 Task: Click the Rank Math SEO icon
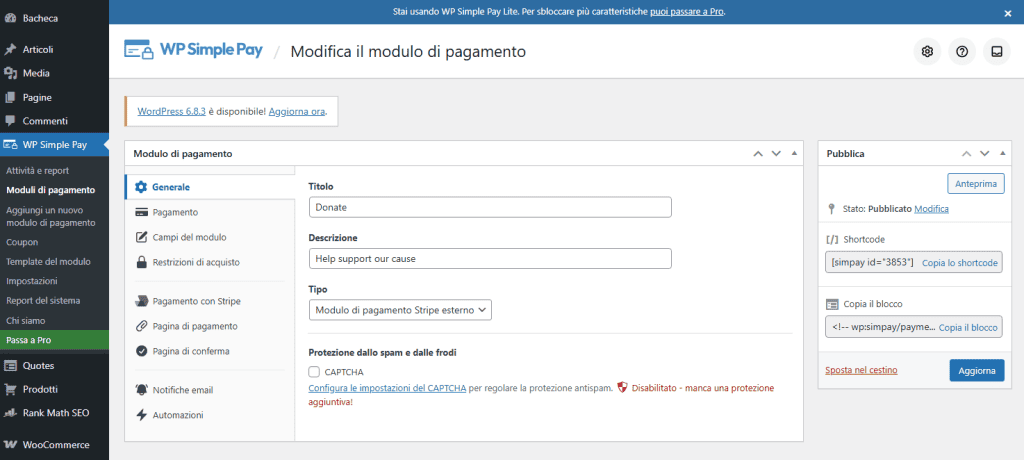click(10, 413)
